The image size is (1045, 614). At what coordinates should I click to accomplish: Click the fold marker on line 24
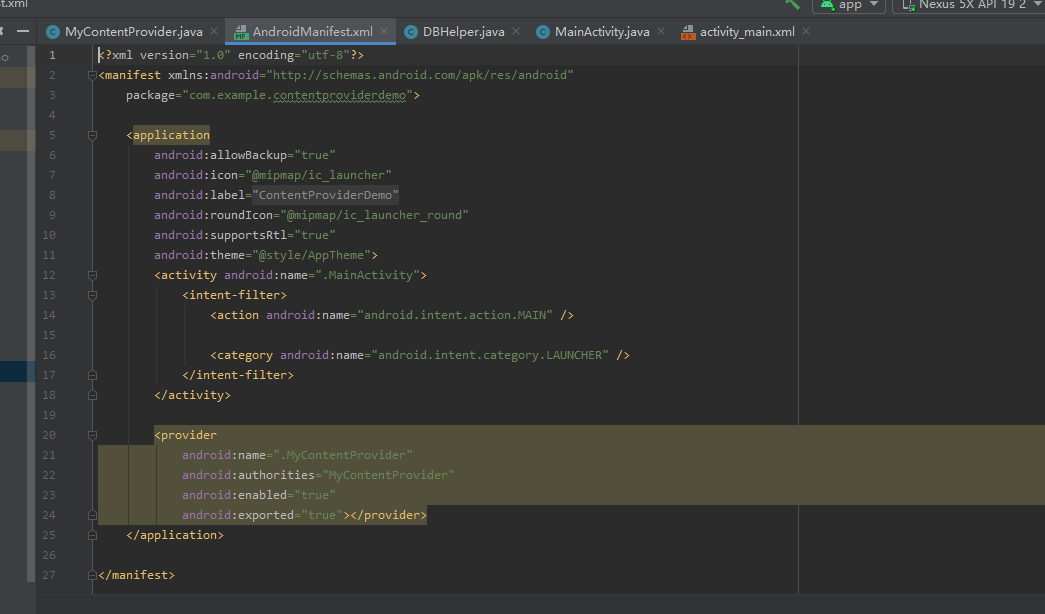(x=93, y=515)
